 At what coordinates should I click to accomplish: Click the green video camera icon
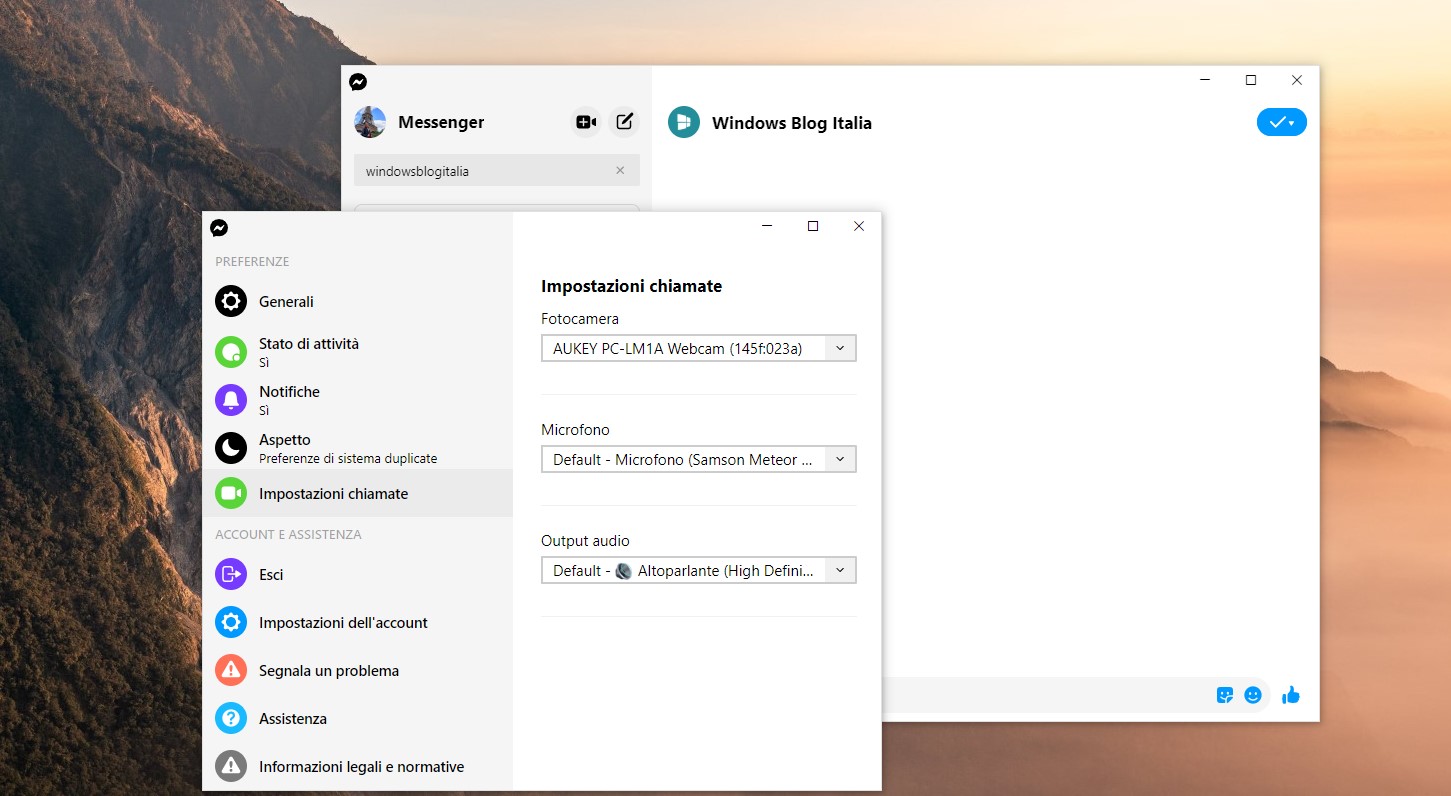(x=231, y=493)
